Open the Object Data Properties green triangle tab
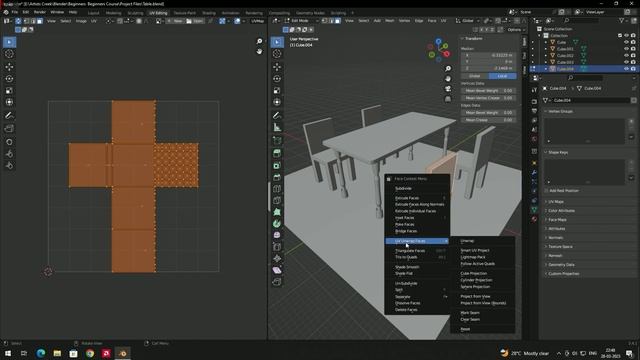This screenshot has width=640, height=360. [534, 209]
